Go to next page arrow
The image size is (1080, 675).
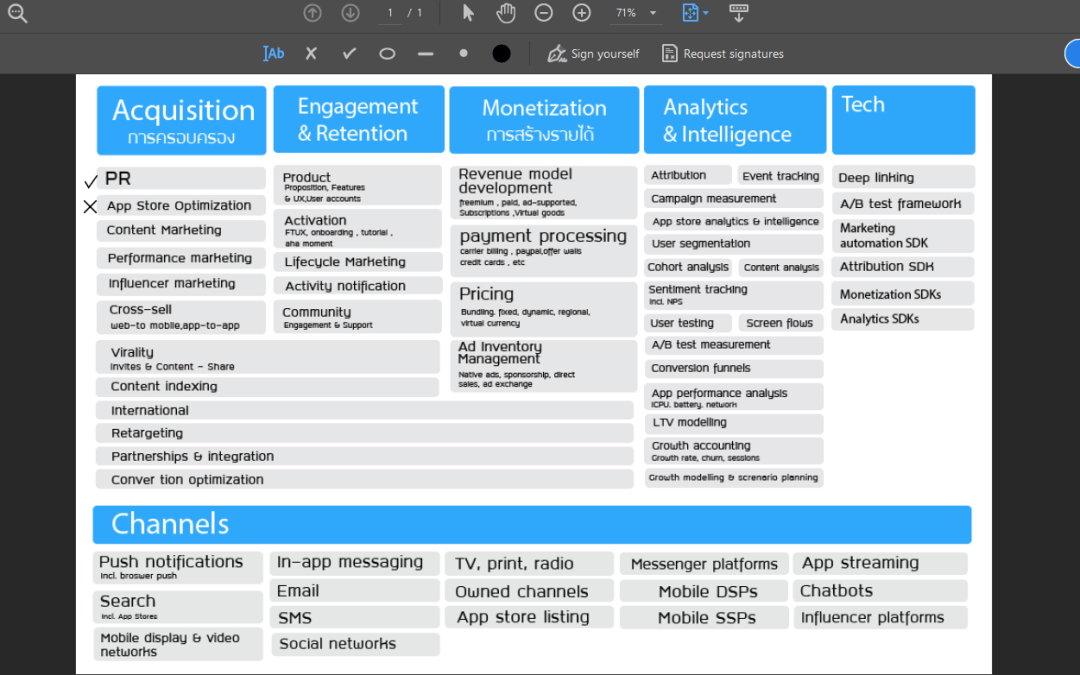[x=351, y=12]
